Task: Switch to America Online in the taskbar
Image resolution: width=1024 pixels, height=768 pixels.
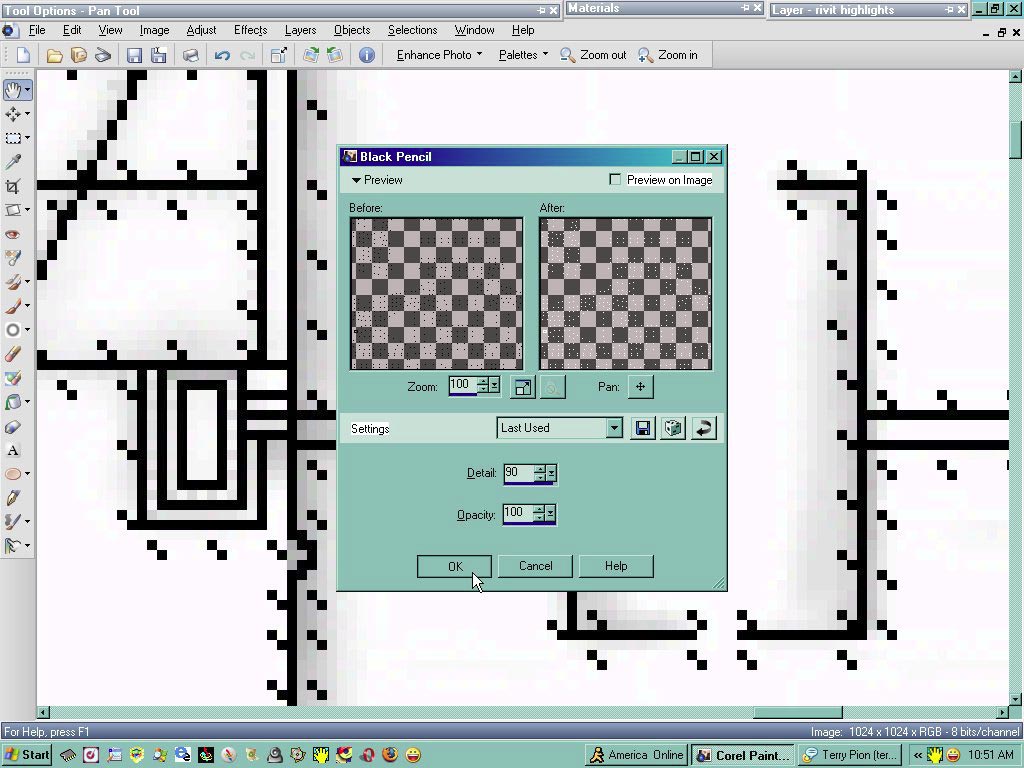Action: point(636,755)
